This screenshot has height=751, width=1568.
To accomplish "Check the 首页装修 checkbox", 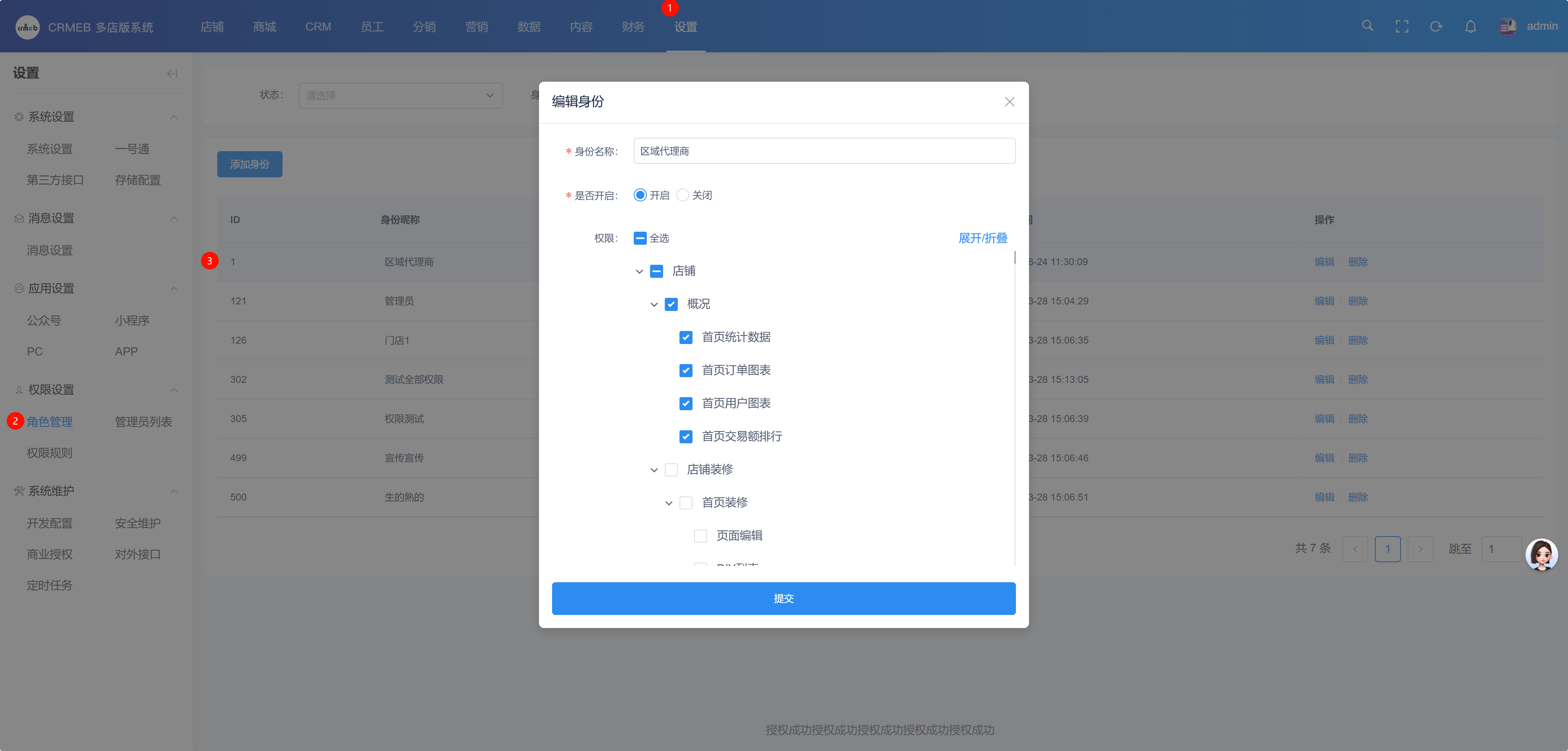I will [x=686, y=503].
